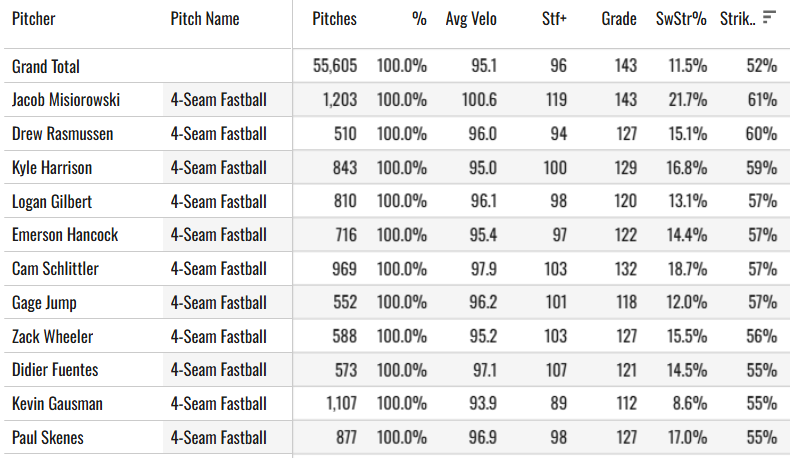This screenshot has height=458, width=790.
Task: Click the Pitch Name column header
Action: [x=205, y=19]
